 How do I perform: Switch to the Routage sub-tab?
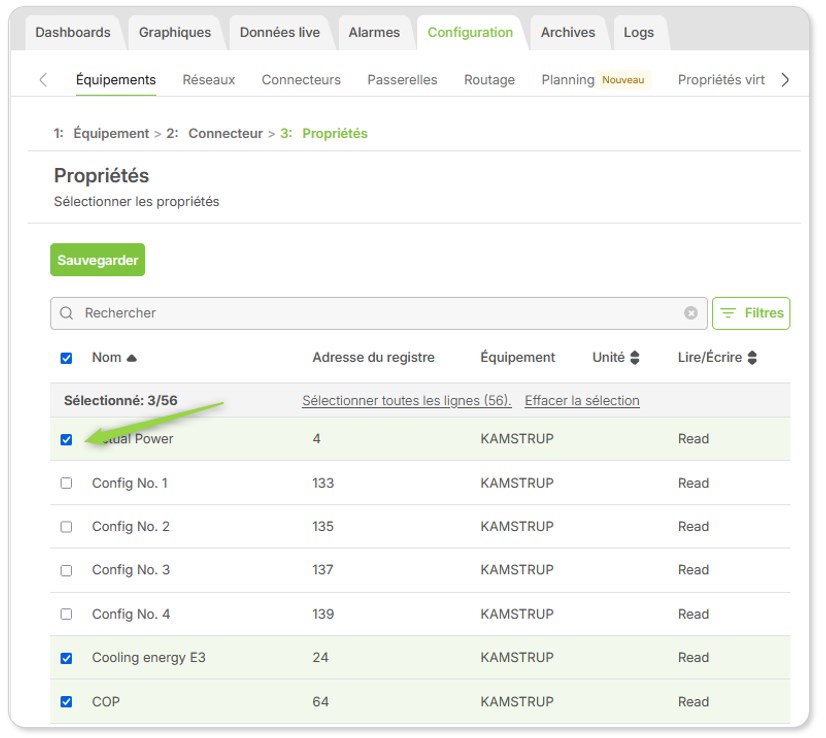(x=489, y=80)
